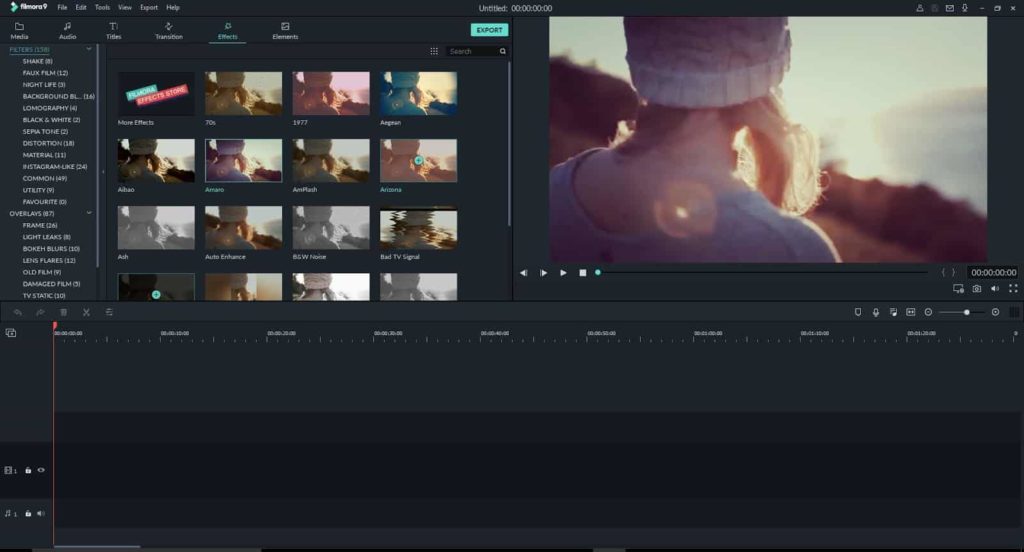The width and height of the screenshot is (1024, 552).
Task: Open the voiceover microphone recorder
Action: [876, 312]
